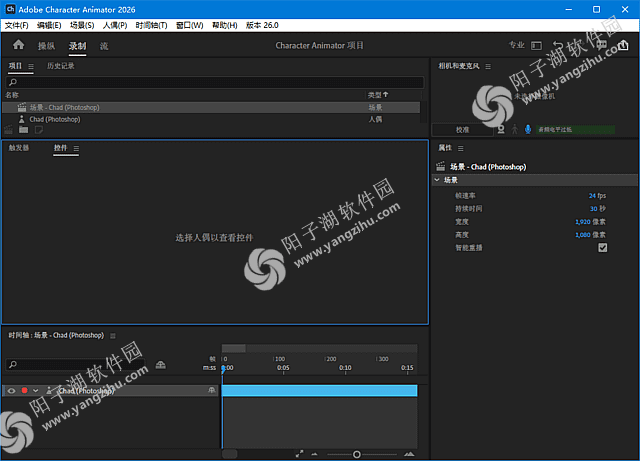This screenshot has width=640, height=461.
Task: Switch to the 历史记录 tab
Action: pyautogui.click(x=60, y=66)
